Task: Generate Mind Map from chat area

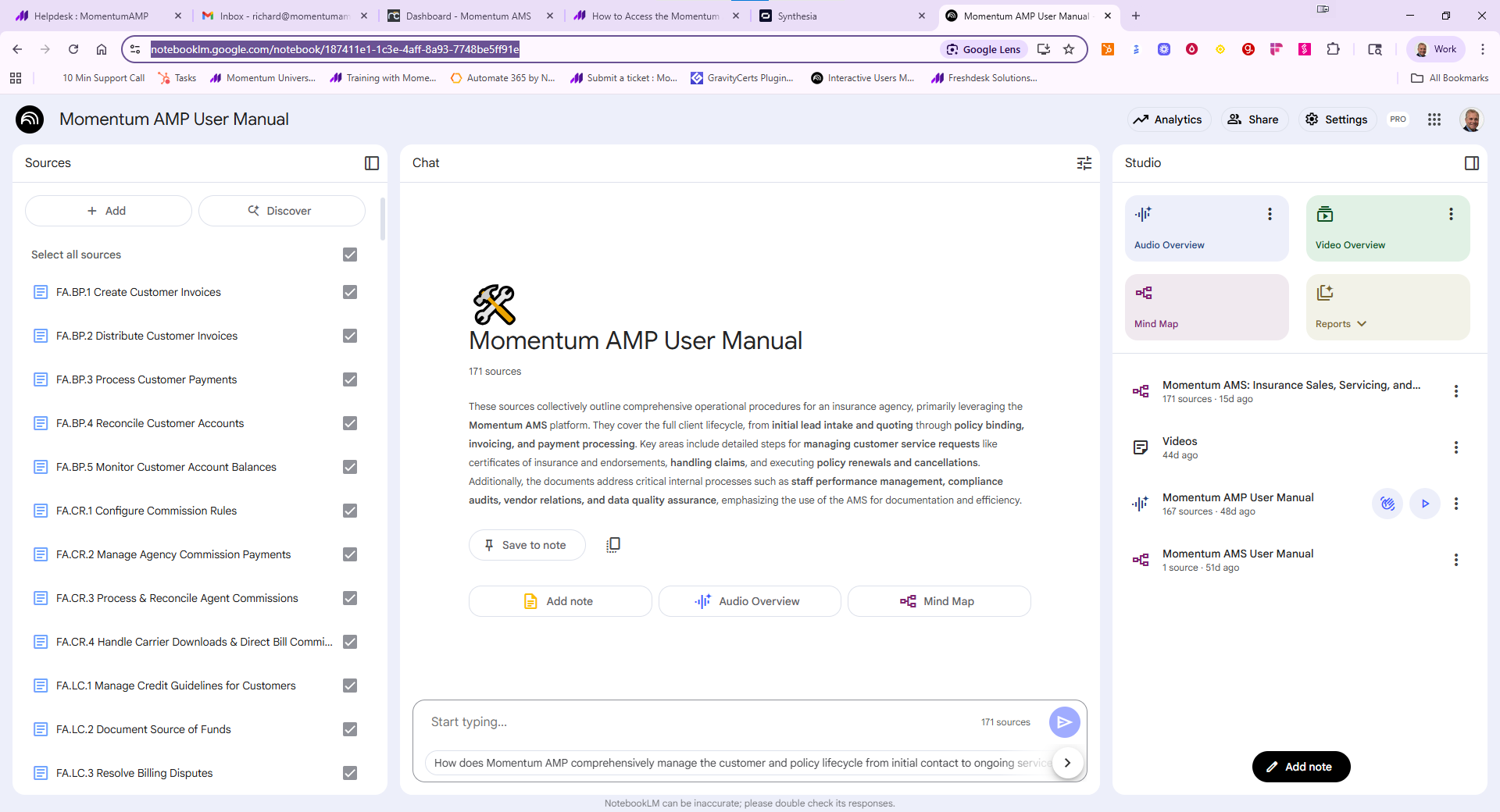Action: click(x=938, y=601)
